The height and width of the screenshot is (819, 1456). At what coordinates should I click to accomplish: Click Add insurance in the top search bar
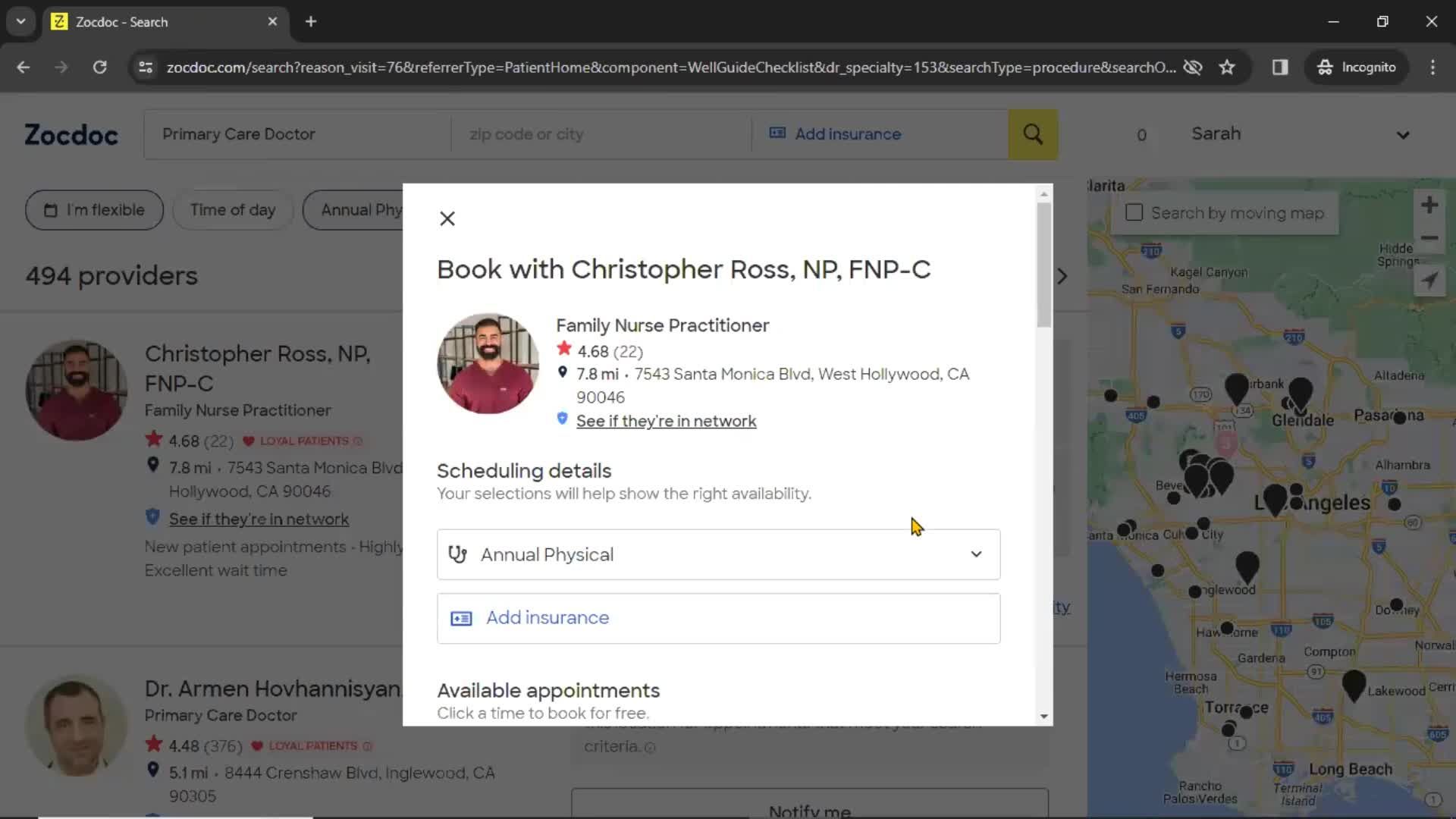pyautogui.click(x=848, y=134)
